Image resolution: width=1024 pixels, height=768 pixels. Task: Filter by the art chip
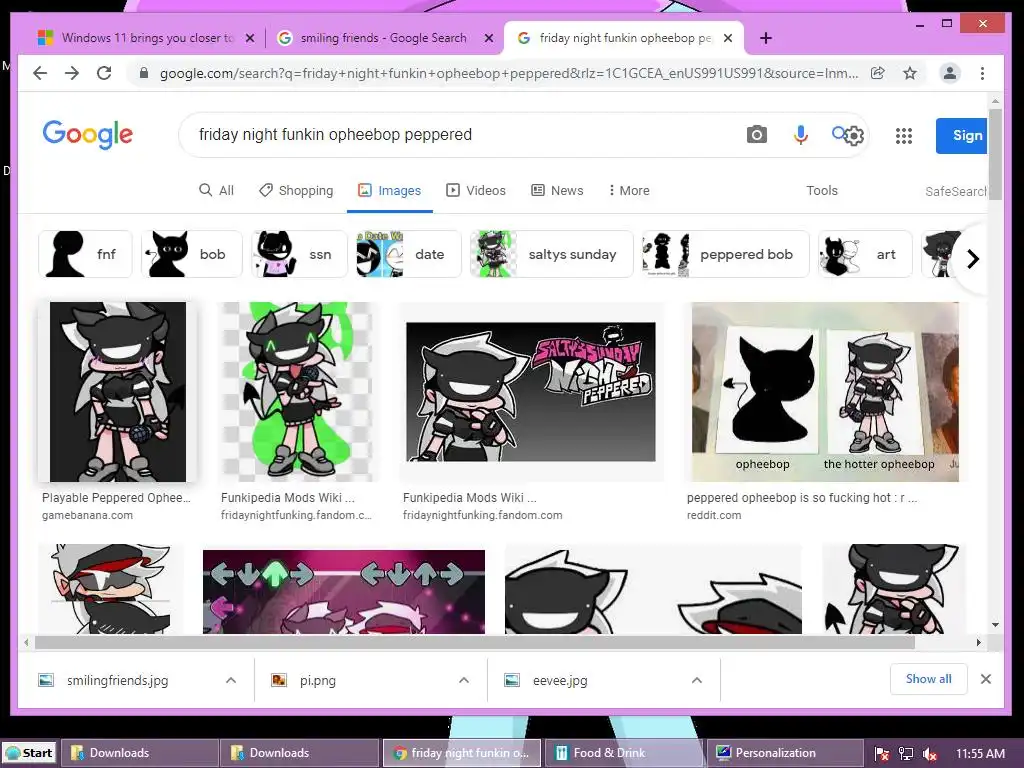865,254
